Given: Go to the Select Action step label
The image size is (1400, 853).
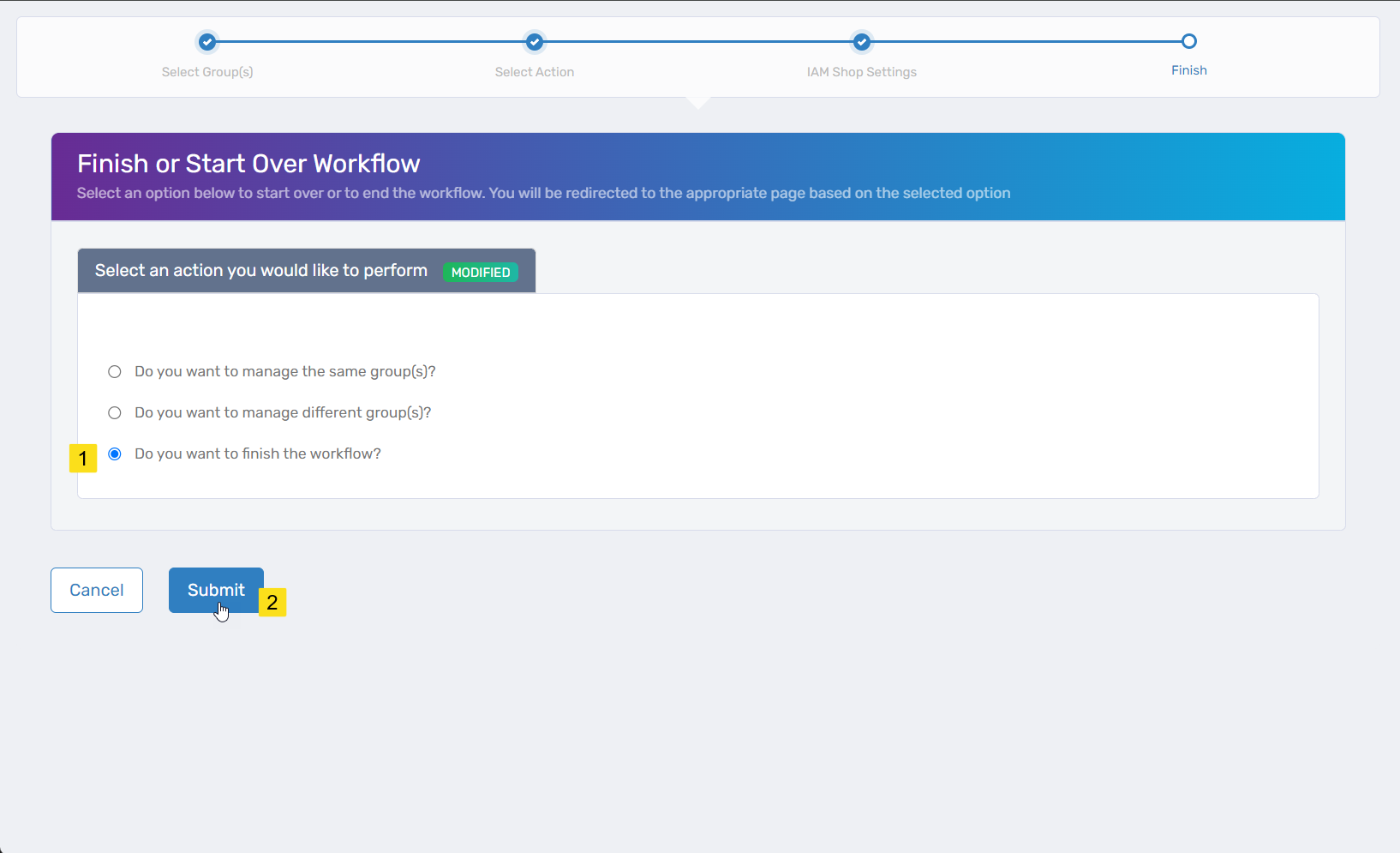Looking at the screenshot, I should (x=535, y=72).
